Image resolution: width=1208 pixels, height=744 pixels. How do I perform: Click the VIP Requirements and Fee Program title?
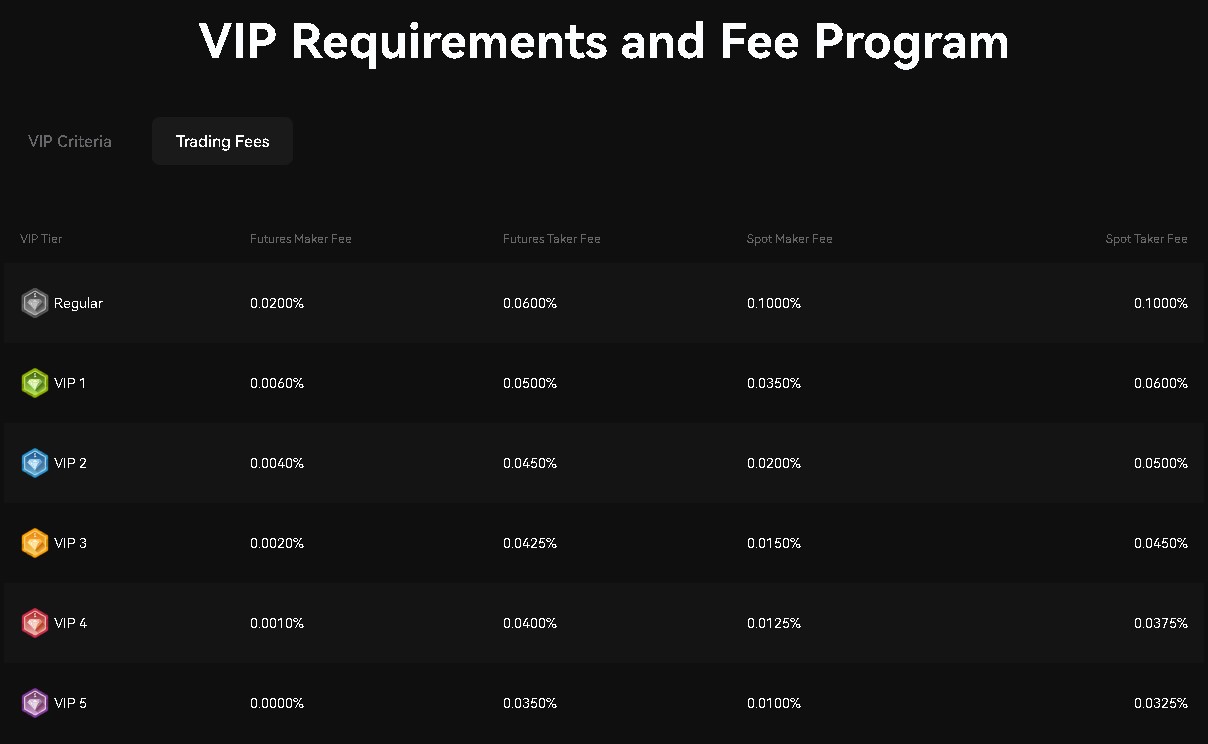(604, 41)
